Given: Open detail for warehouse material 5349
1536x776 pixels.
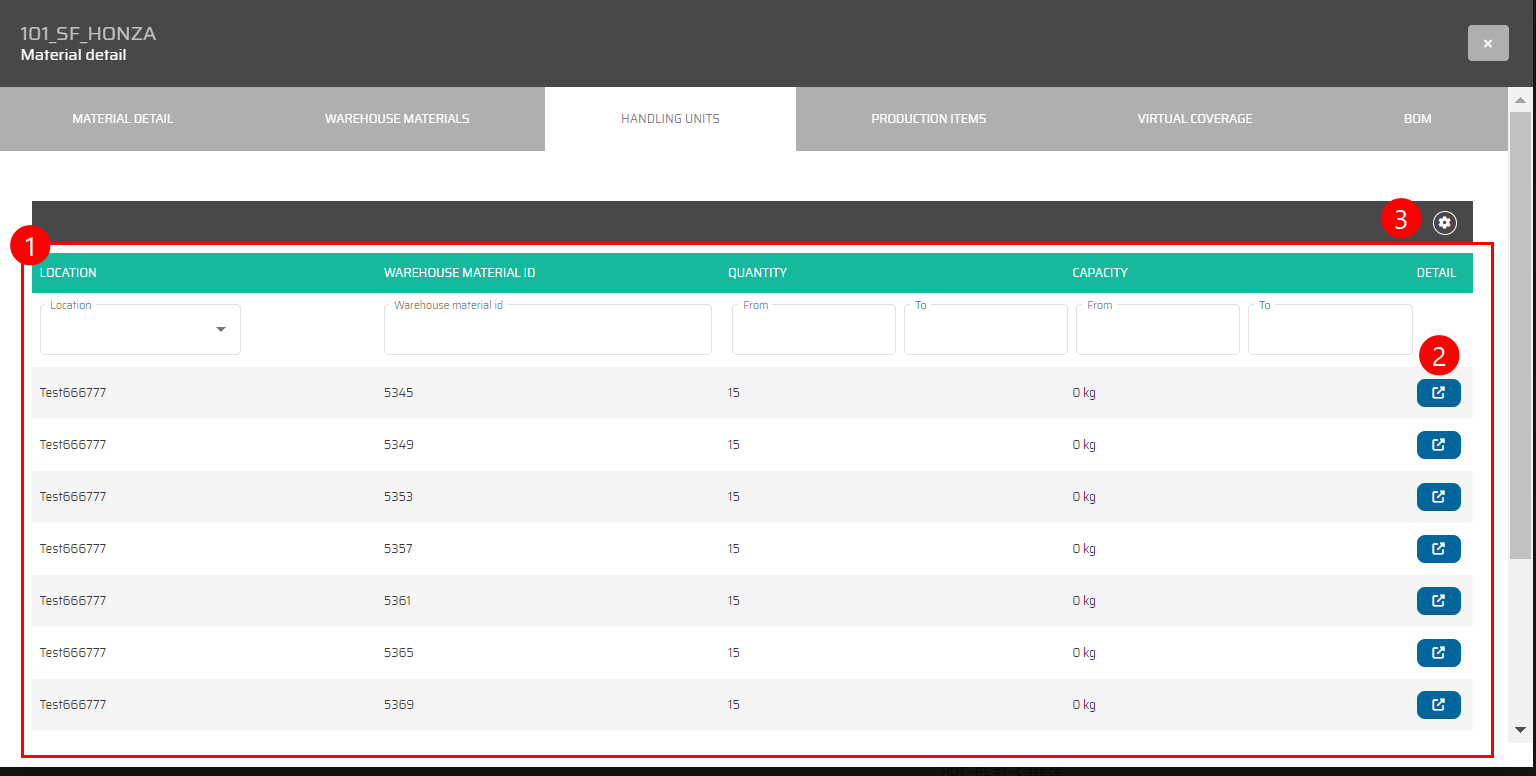Looking at the screenshot, I should [x=1438, y=445].
